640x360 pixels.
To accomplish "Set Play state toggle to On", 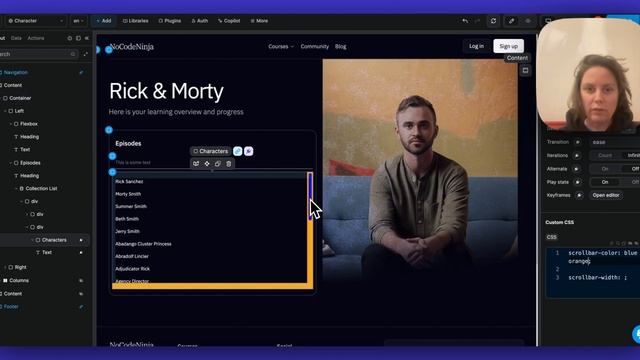I will coord(605,182).
